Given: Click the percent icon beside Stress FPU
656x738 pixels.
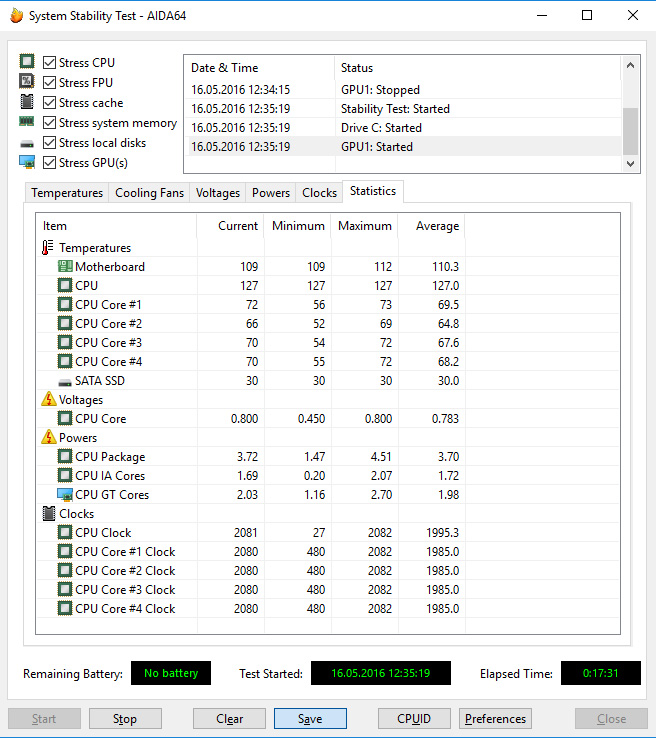Looking at the screenshot, I should click(x=27, y=81).
